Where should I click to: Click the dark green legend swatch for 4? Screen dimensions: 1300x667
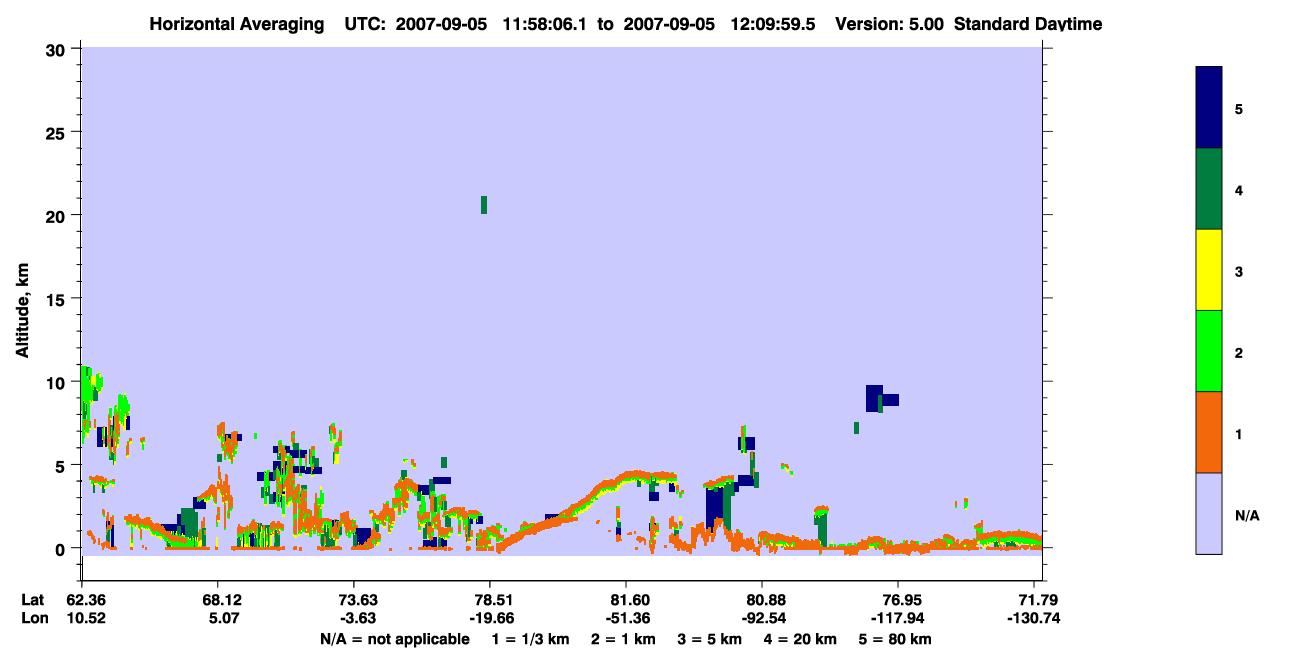1209,189
